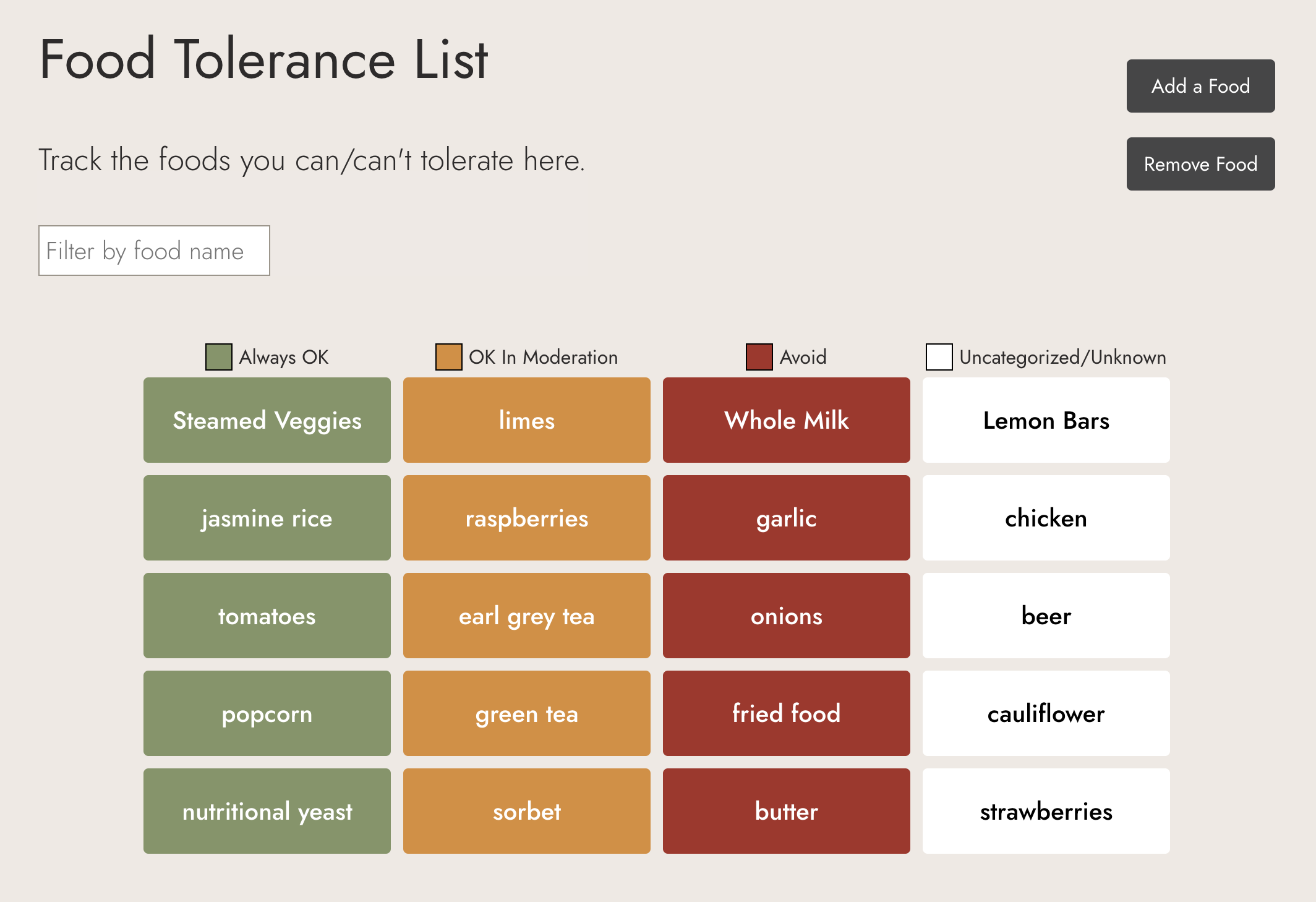The height and width of the screenshot is (902, 1316).
Task: Click the butter food tile
Action: click(x=787, y=811)
